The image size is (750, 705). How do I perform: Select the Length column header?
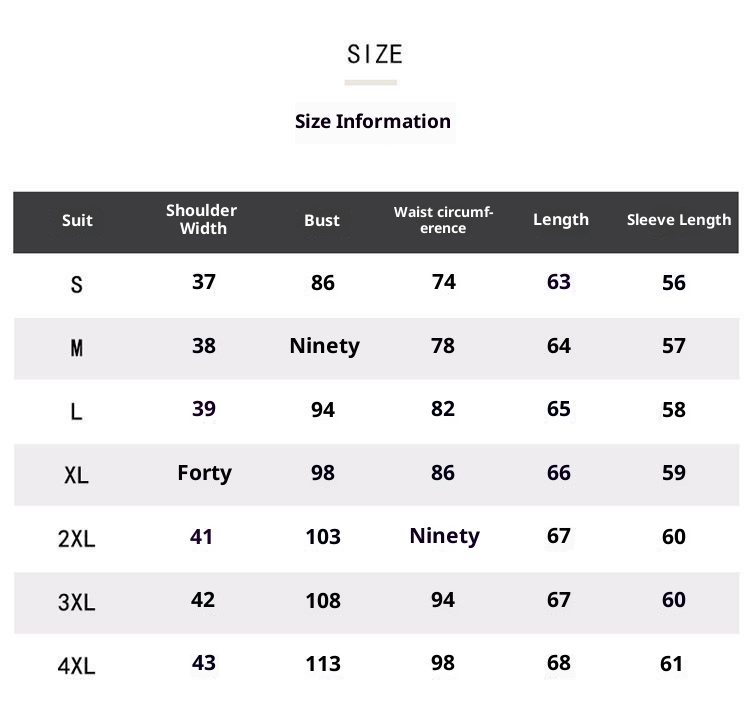pyautogui.click(x=561, y=220)
